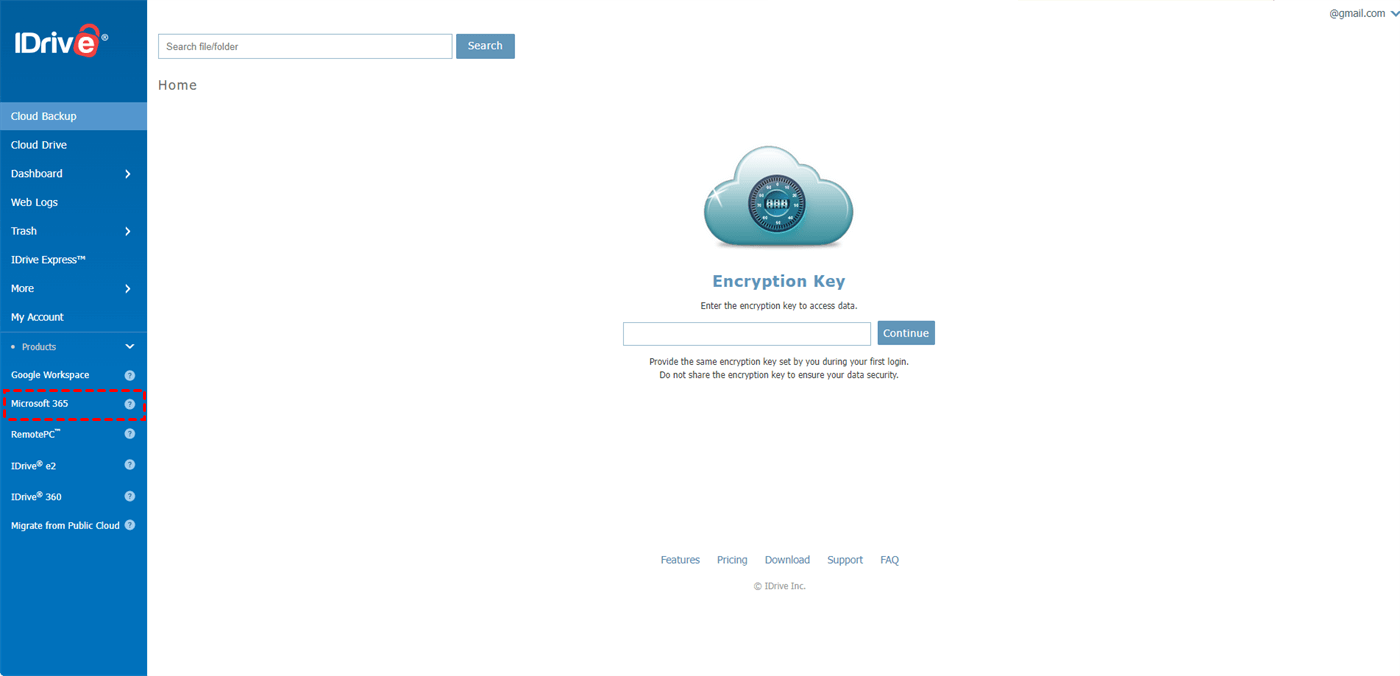This screenshot has width=1400, height=676.
Task: Click the Home breadcrumb text
Action: point(177,85)
